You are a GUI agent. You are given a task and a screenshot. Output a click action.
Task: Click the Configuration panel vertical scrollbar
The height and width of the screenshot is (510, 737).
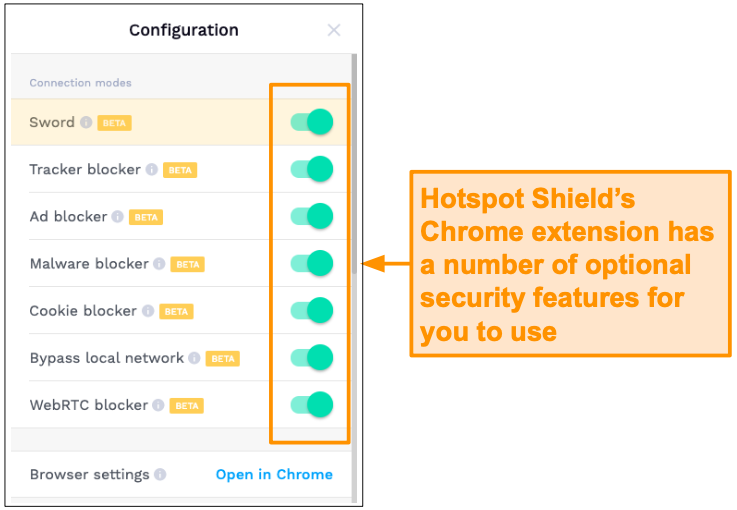pos(354,164)
